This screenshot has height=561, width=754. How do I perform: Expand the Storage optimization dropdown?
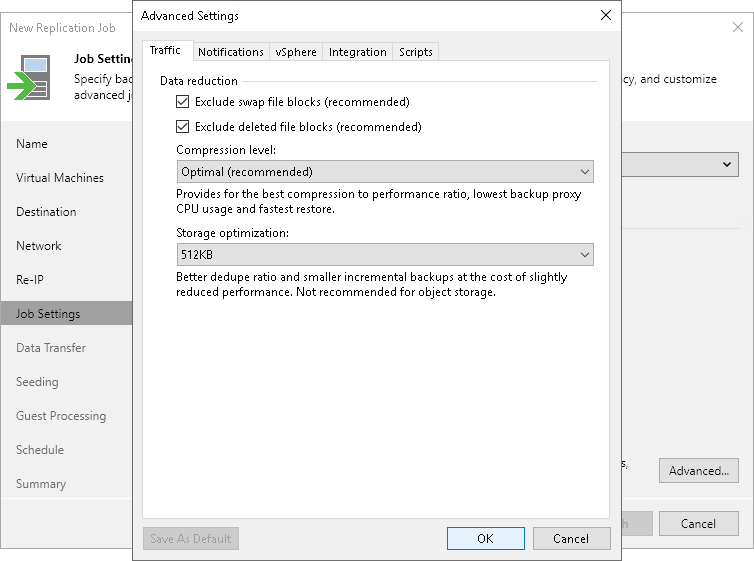[x=385, y=255]
